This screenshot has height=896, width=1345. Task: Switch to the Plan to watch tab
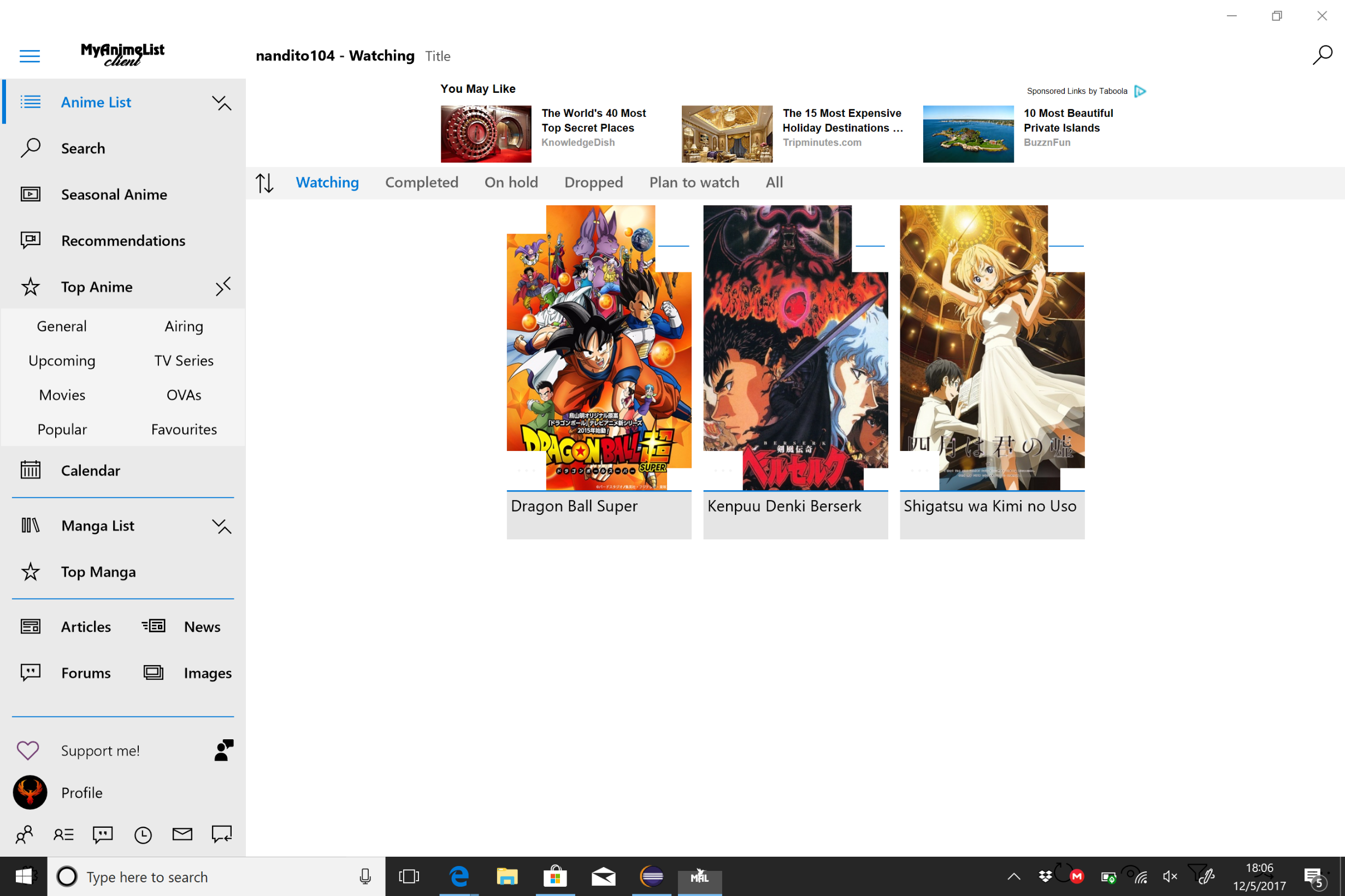tap(694, 182)
